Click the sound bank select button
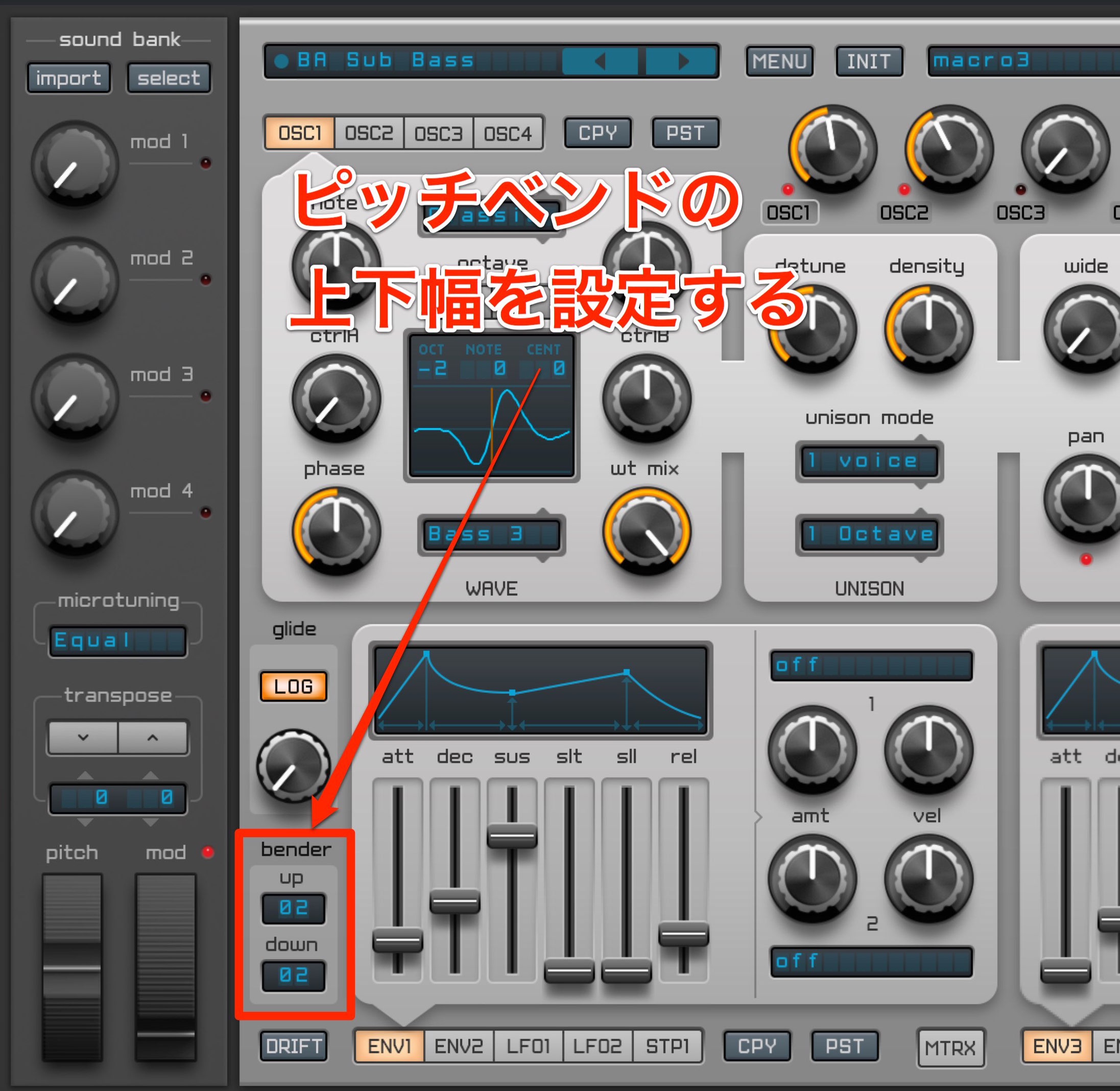Image resolution: width=1120 pixels, height=1091 pixels. (x=169, y=78)
